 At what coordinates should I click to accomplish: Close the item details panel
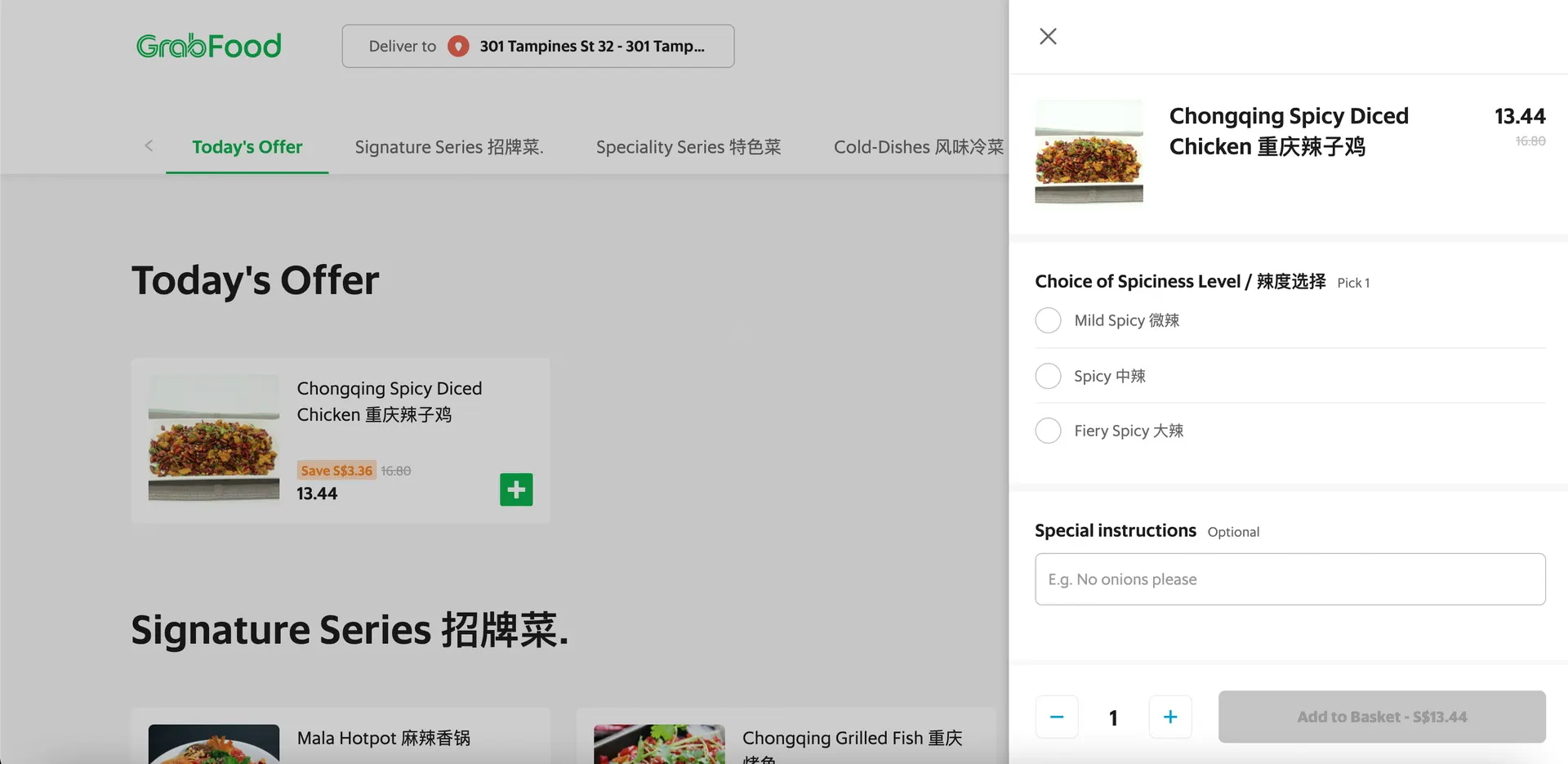(1048, 36)
